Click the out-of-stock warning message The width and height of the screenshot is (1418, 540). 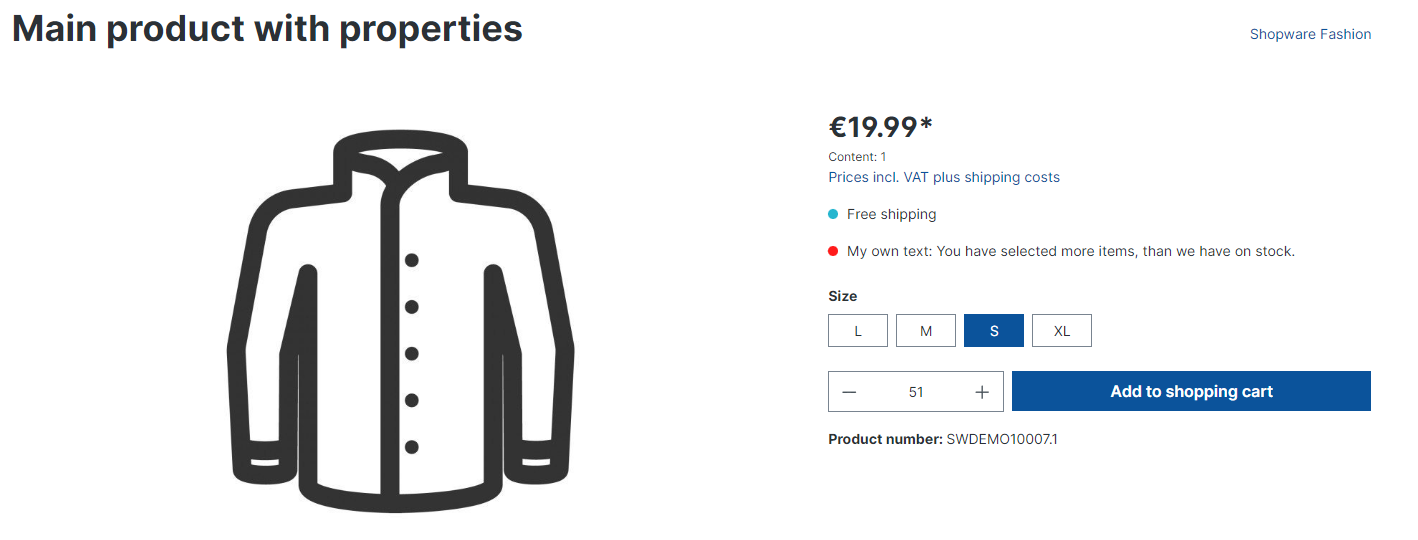1070,251
